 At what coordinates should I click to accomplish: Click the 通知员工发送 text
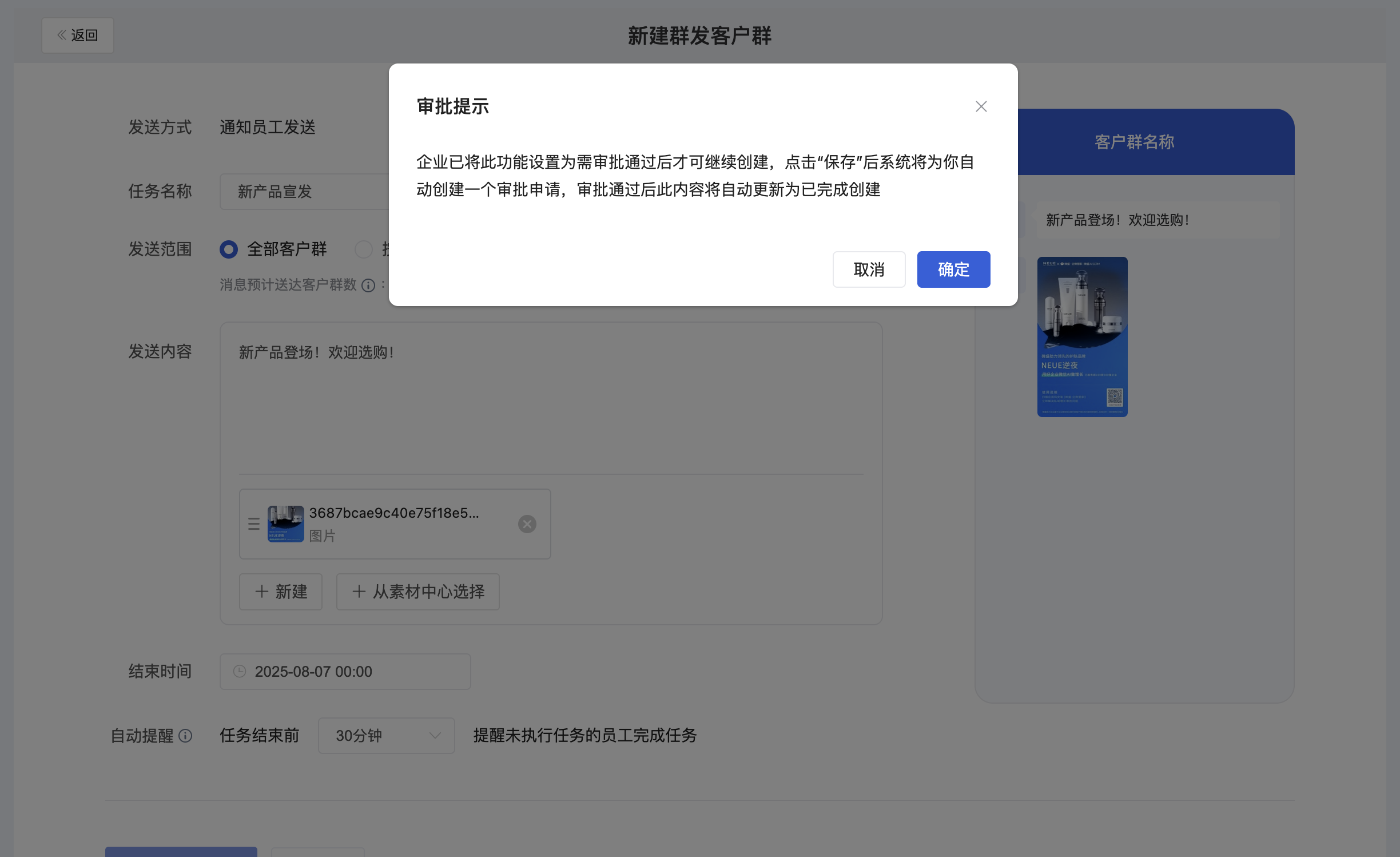pyautogui.click(x=268, y=127)
